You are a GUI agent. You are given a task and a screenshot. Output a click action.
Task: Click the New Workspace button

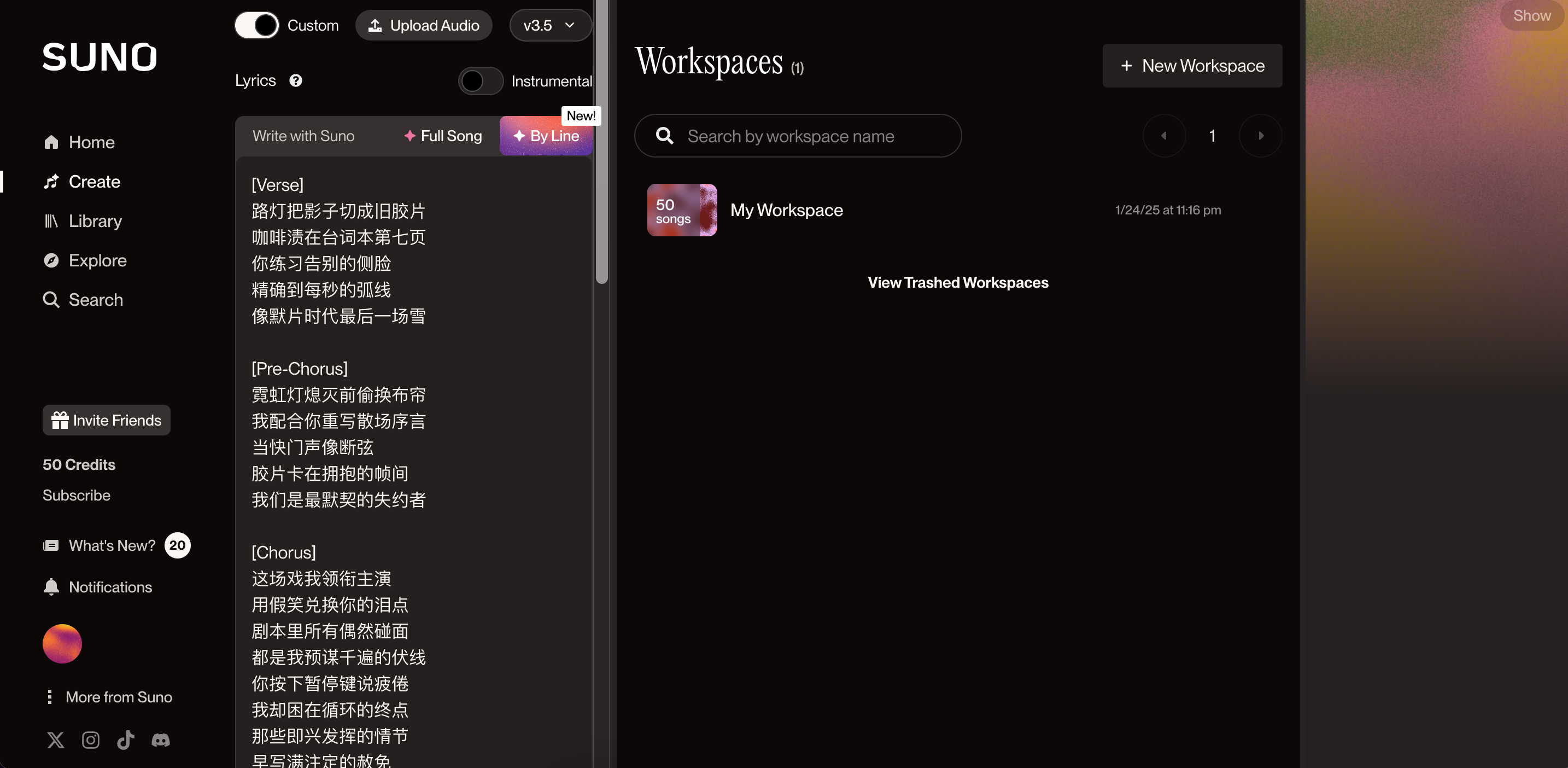pyautogui.click(x=1192, y=66)
